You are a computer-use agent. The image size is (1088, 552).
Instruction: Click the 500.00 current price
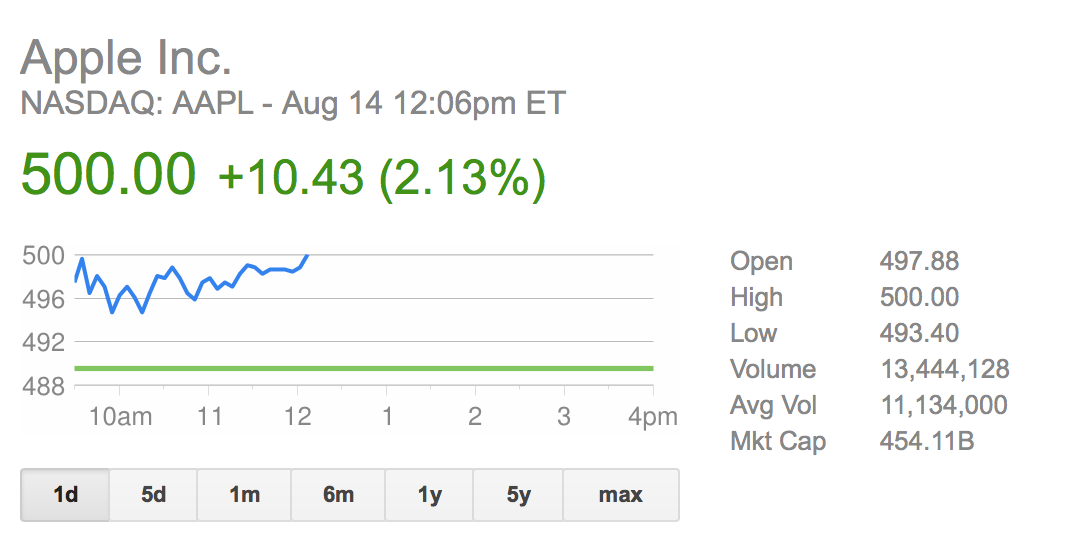tap(108, 174)
